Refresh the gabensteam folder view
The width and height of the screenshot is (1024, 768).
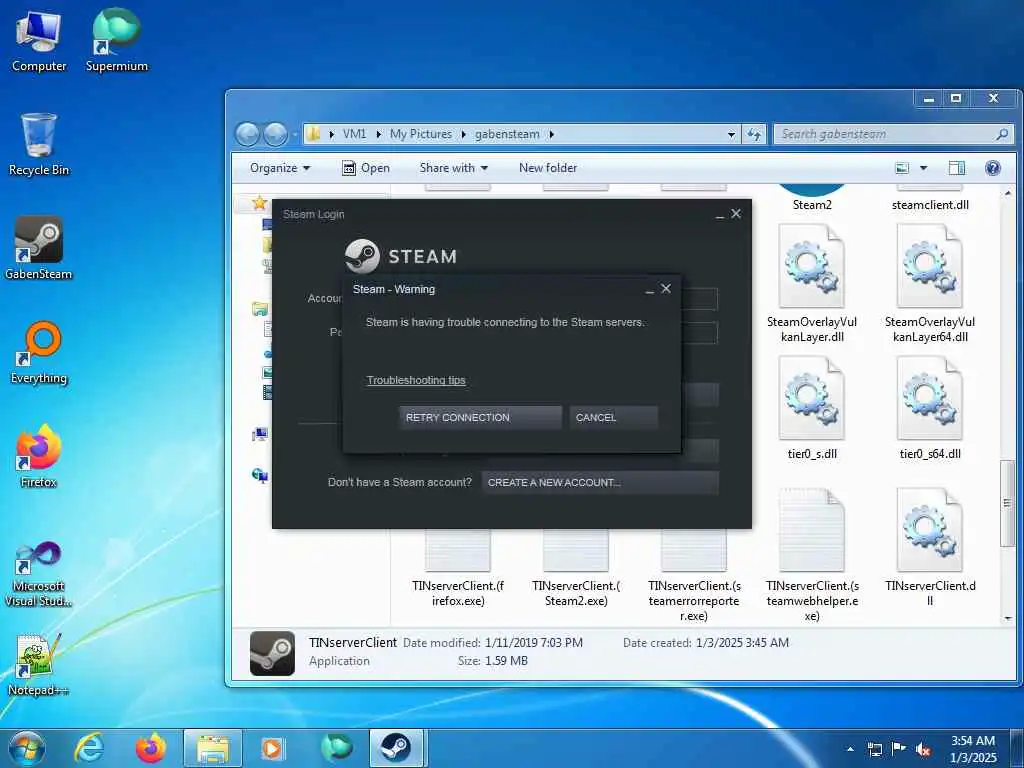coord(754,134)
